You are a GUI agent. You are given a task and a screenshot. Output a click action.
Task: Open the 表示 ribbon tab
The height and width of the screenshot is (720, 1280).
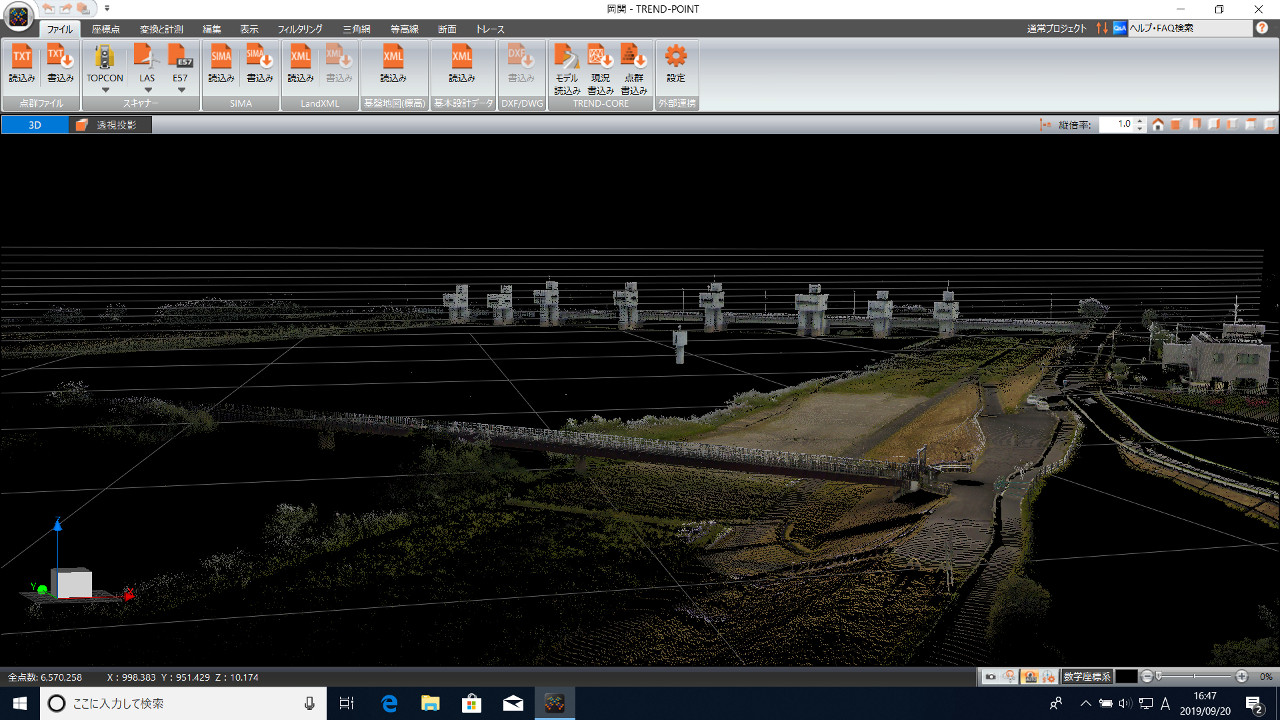249,29
